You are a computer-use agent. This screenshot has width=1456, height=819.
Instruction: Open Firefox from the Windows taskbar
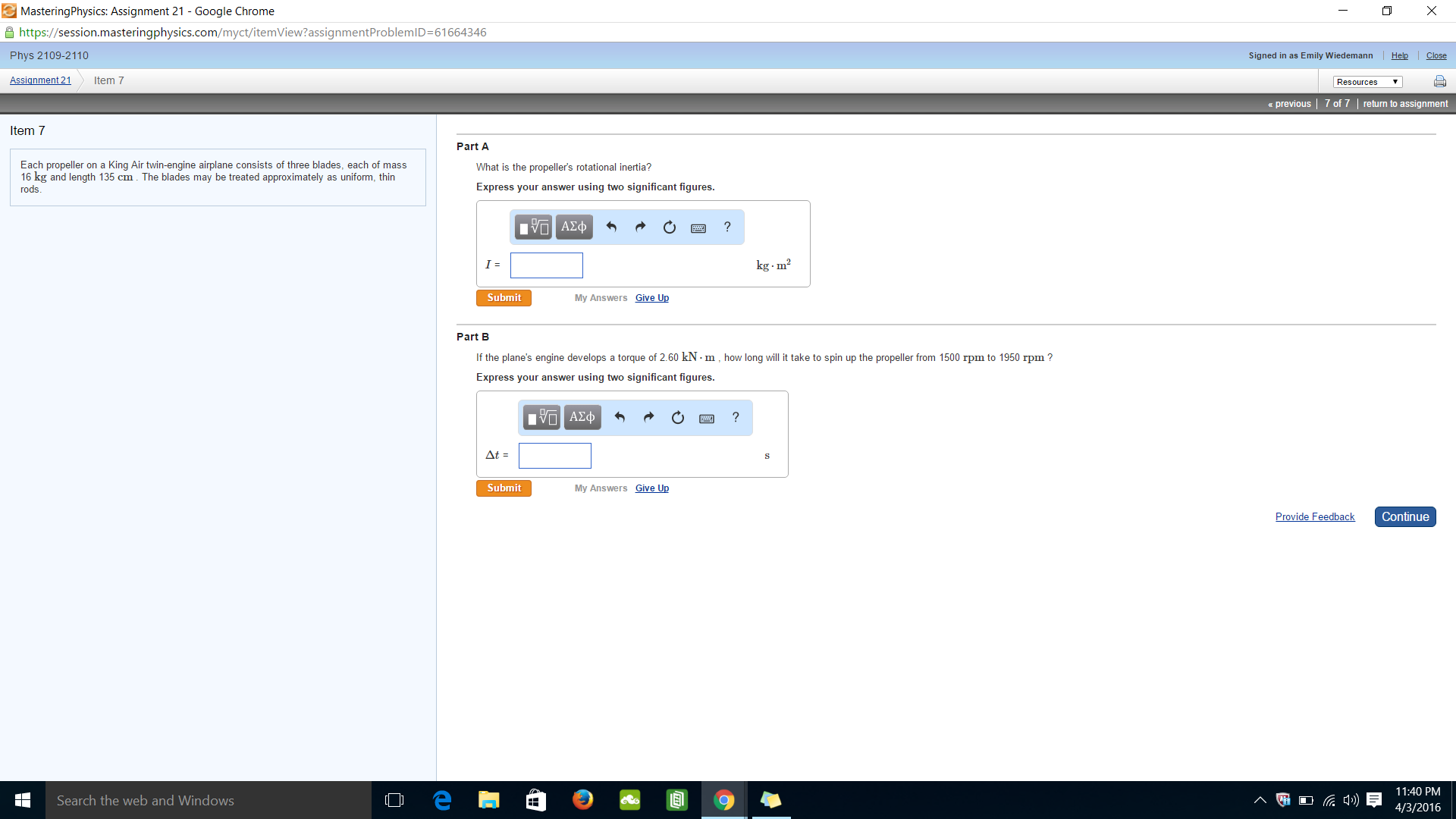[582, 800]
